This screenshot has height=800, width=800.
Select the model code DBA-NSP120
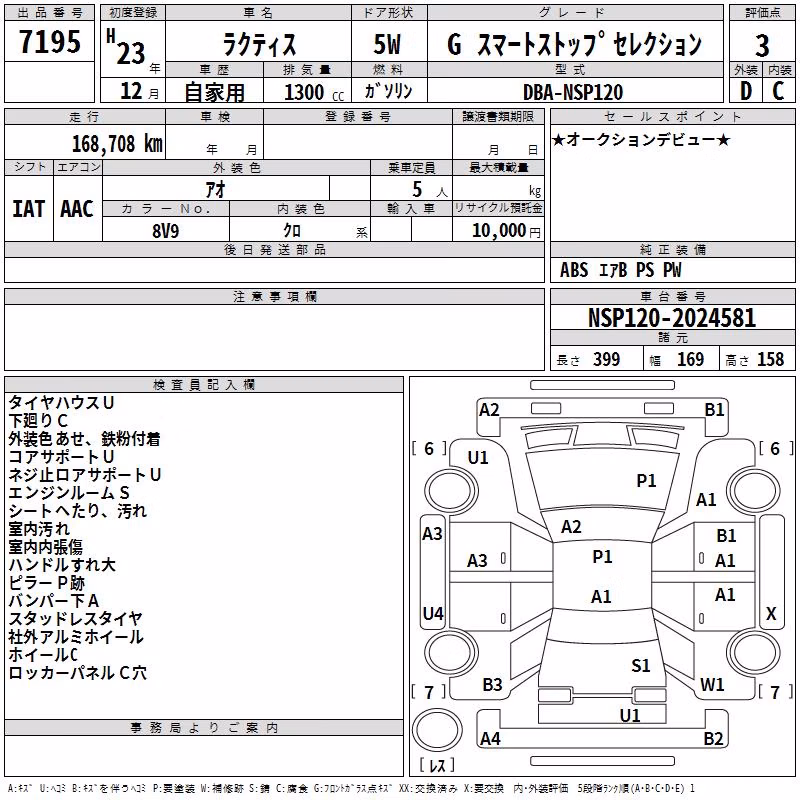[573, 92]
